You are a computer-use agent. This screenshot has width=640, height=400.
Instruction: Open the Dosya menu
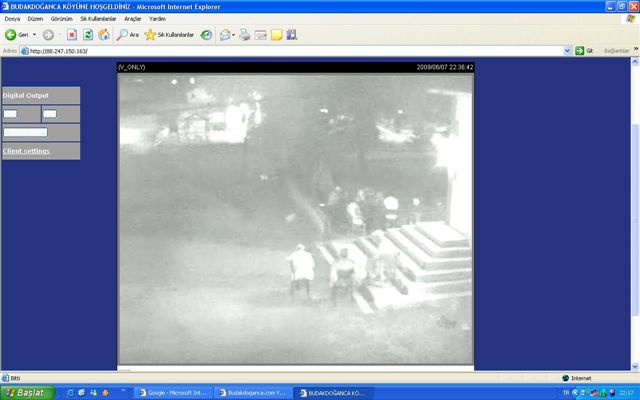point(12,18)
